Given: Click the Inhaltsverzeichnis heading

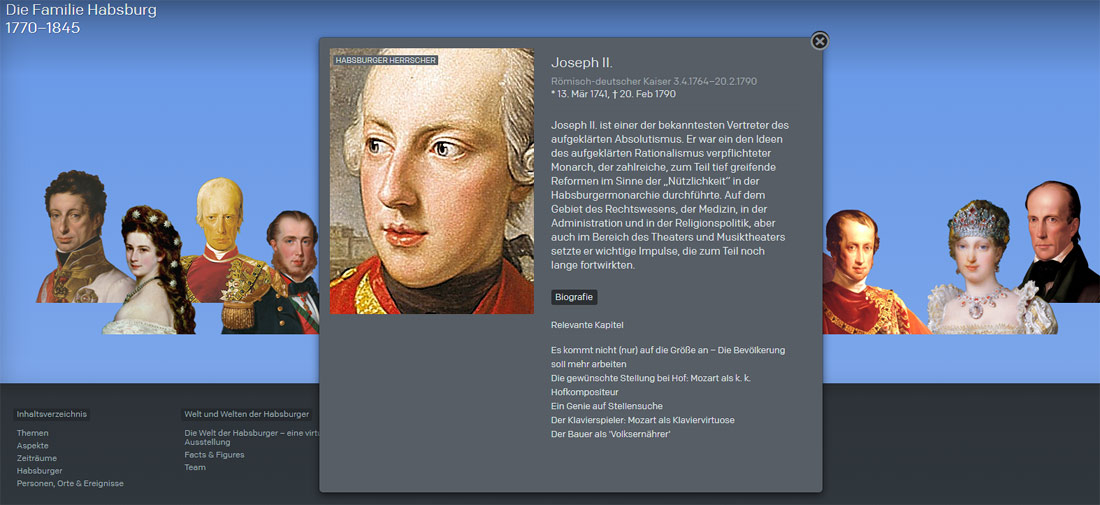Looking at the screenshot, I should [x=51, y=414].
